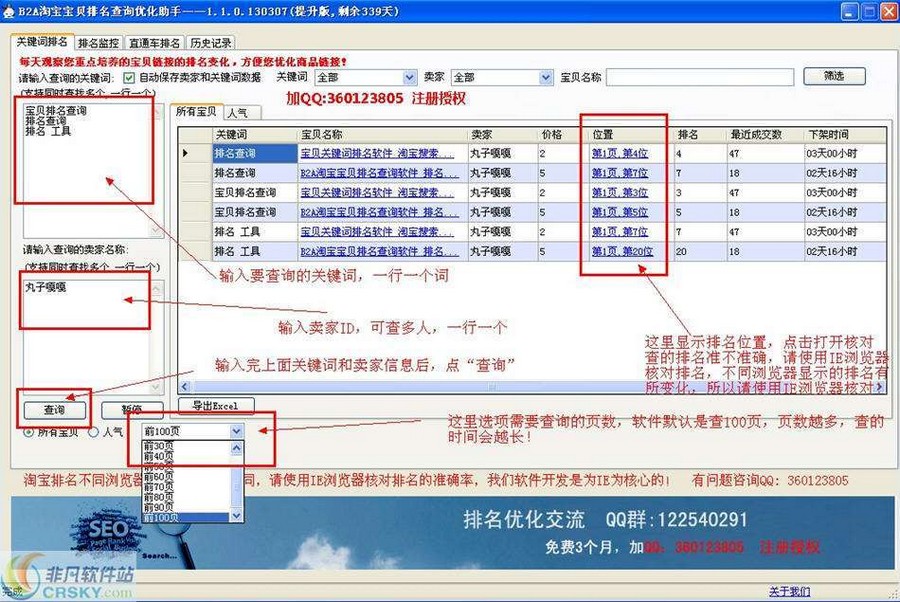Click the 卖家 column header
Image resolution: width=900 pixels, height=602 pixels.
(x=502, y=134)
